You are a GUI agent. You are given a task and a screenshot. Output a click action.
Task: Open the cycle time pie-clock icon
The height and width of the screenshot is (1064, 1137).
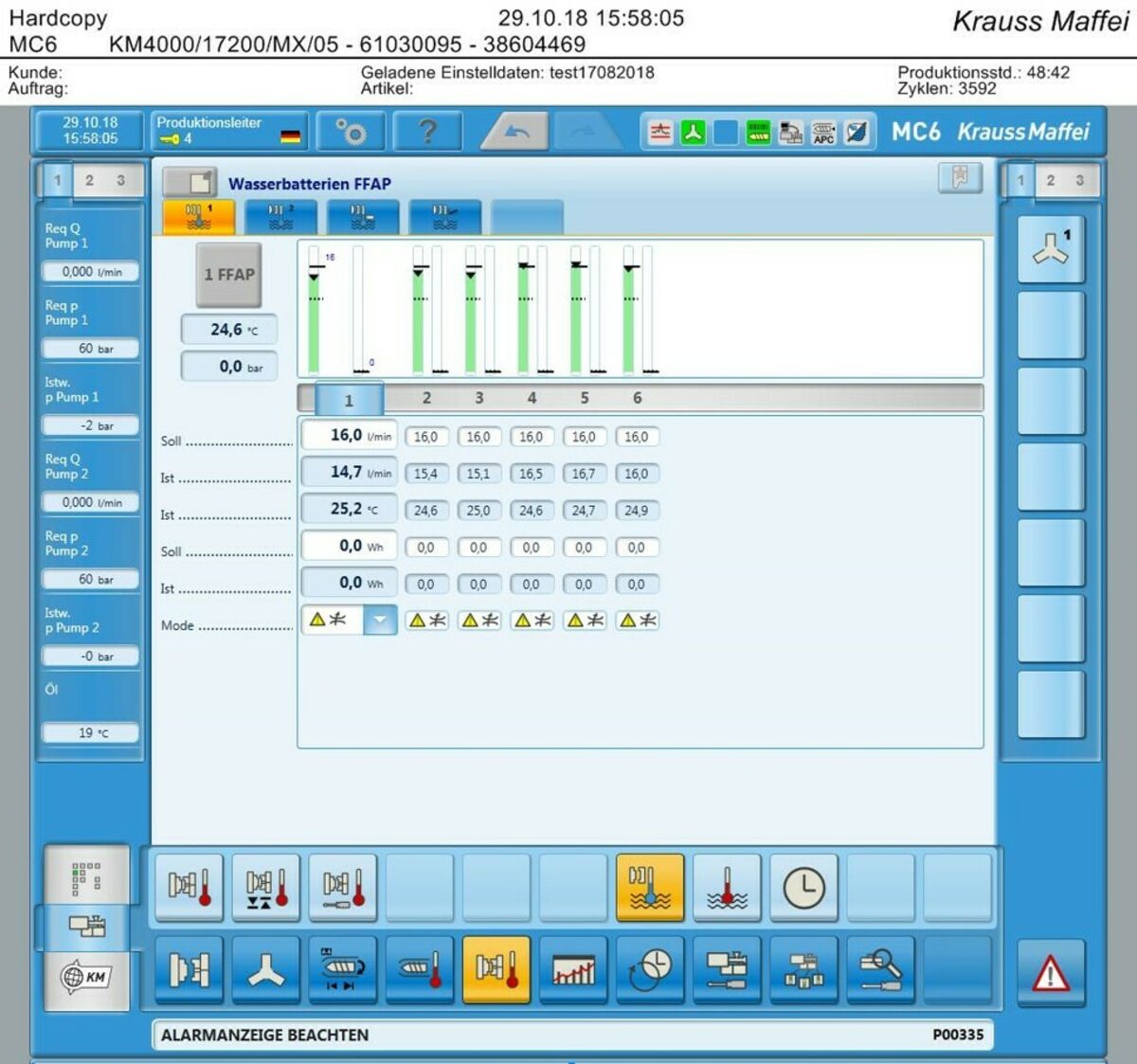[x=649, y=969]
